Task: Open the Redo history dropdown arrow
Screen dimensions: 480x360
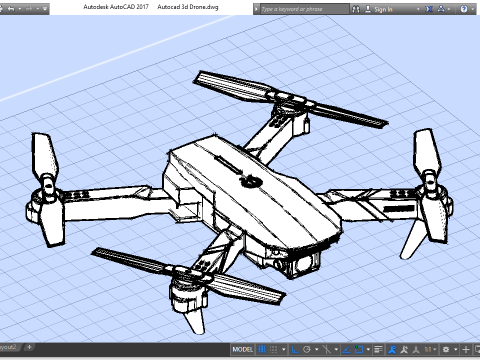Action: [x=37, y=9]
